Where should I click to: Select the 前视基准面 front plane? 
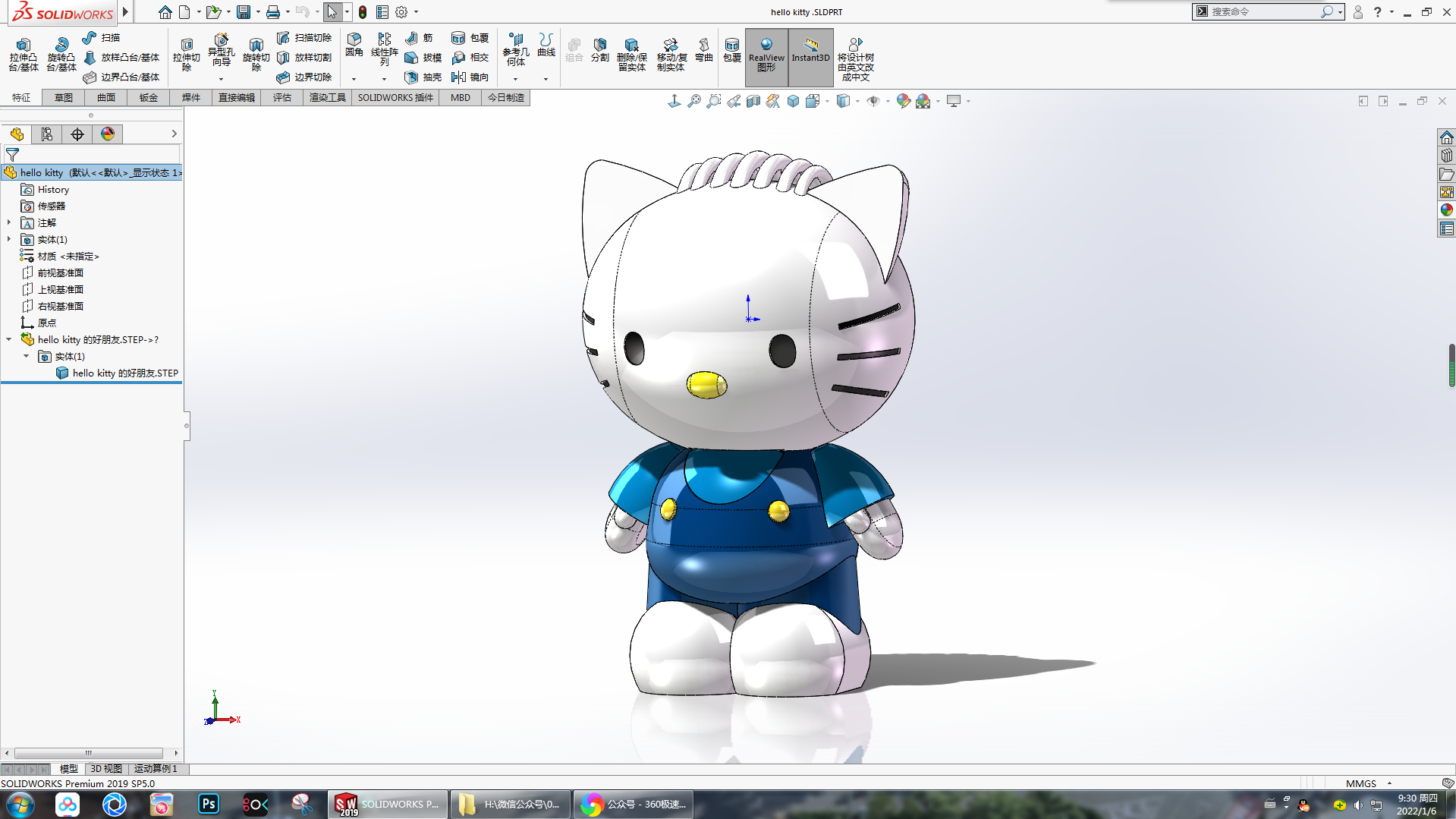(61, 273)
